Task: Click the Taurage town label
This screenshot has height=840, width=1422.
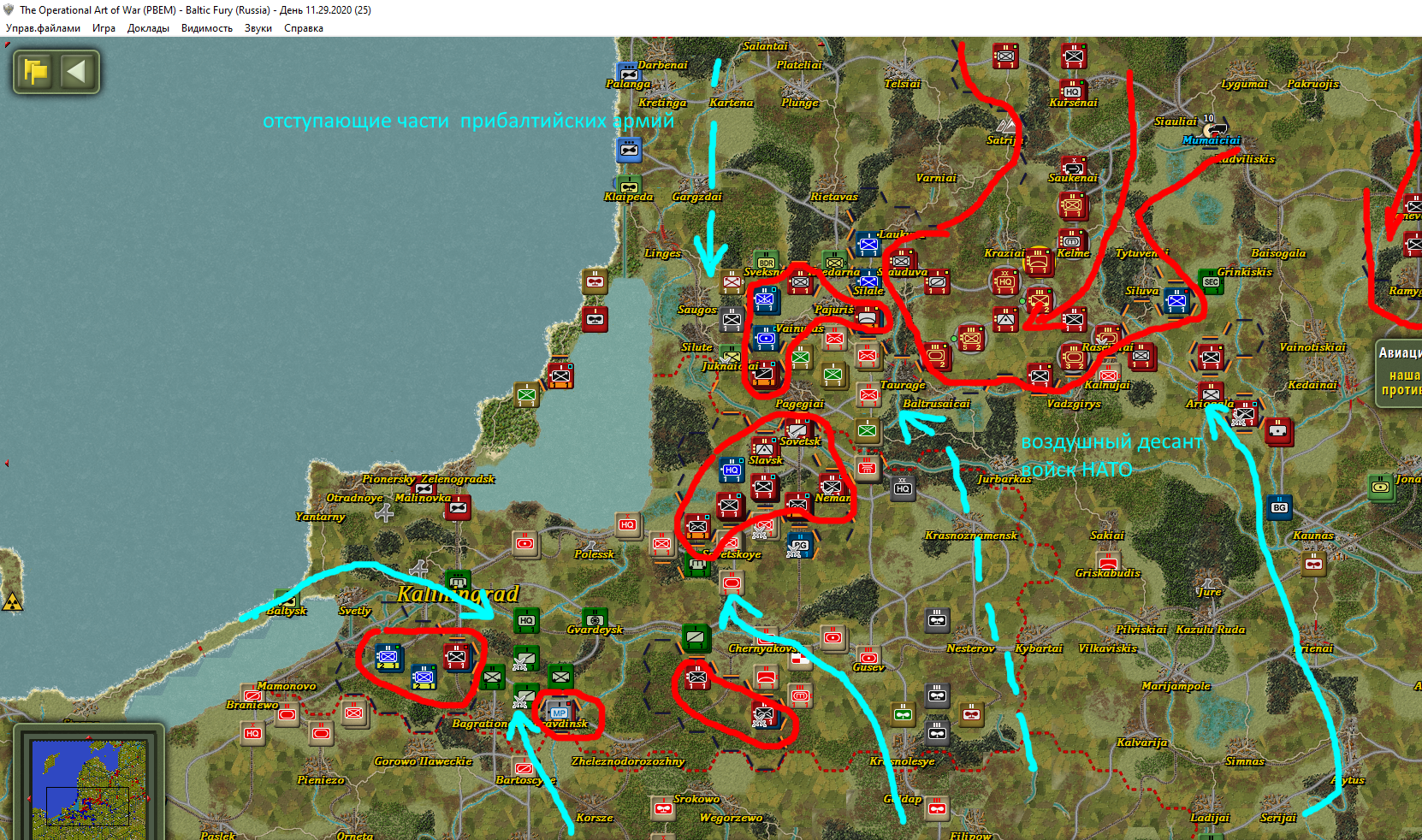Action: pyautogui.click(x=903, y=385)
